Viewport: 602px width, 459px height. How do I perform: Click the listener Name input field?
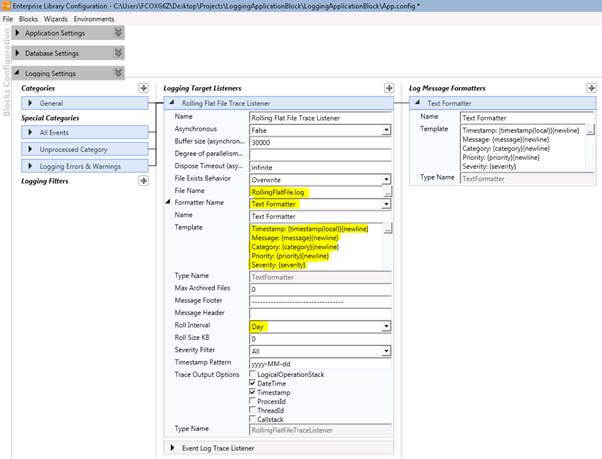tap(321, 118)
